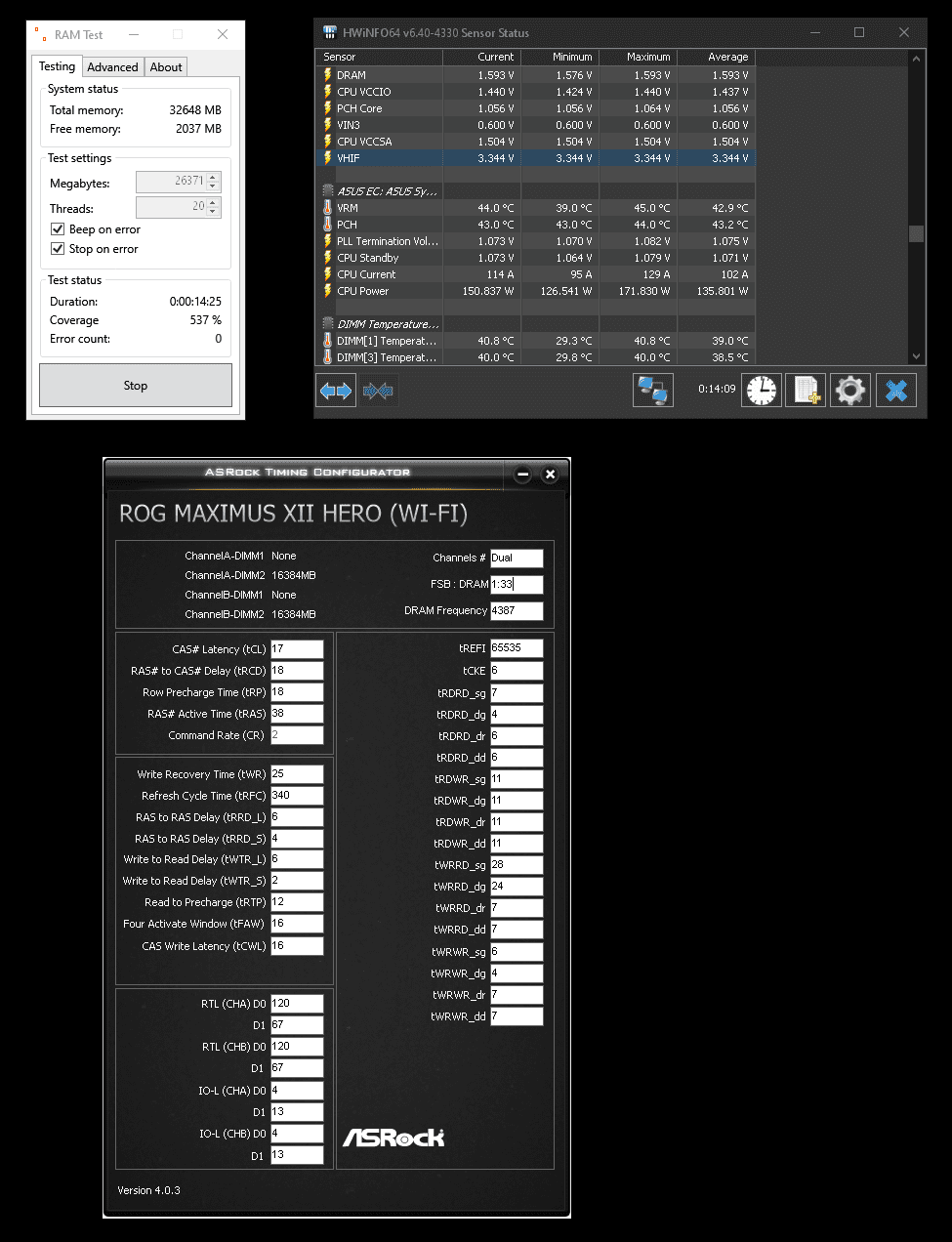Click the Threads spinner down arrow
Image resolution: width=952 pixels, height=1242 pixels.
point(214,212)
